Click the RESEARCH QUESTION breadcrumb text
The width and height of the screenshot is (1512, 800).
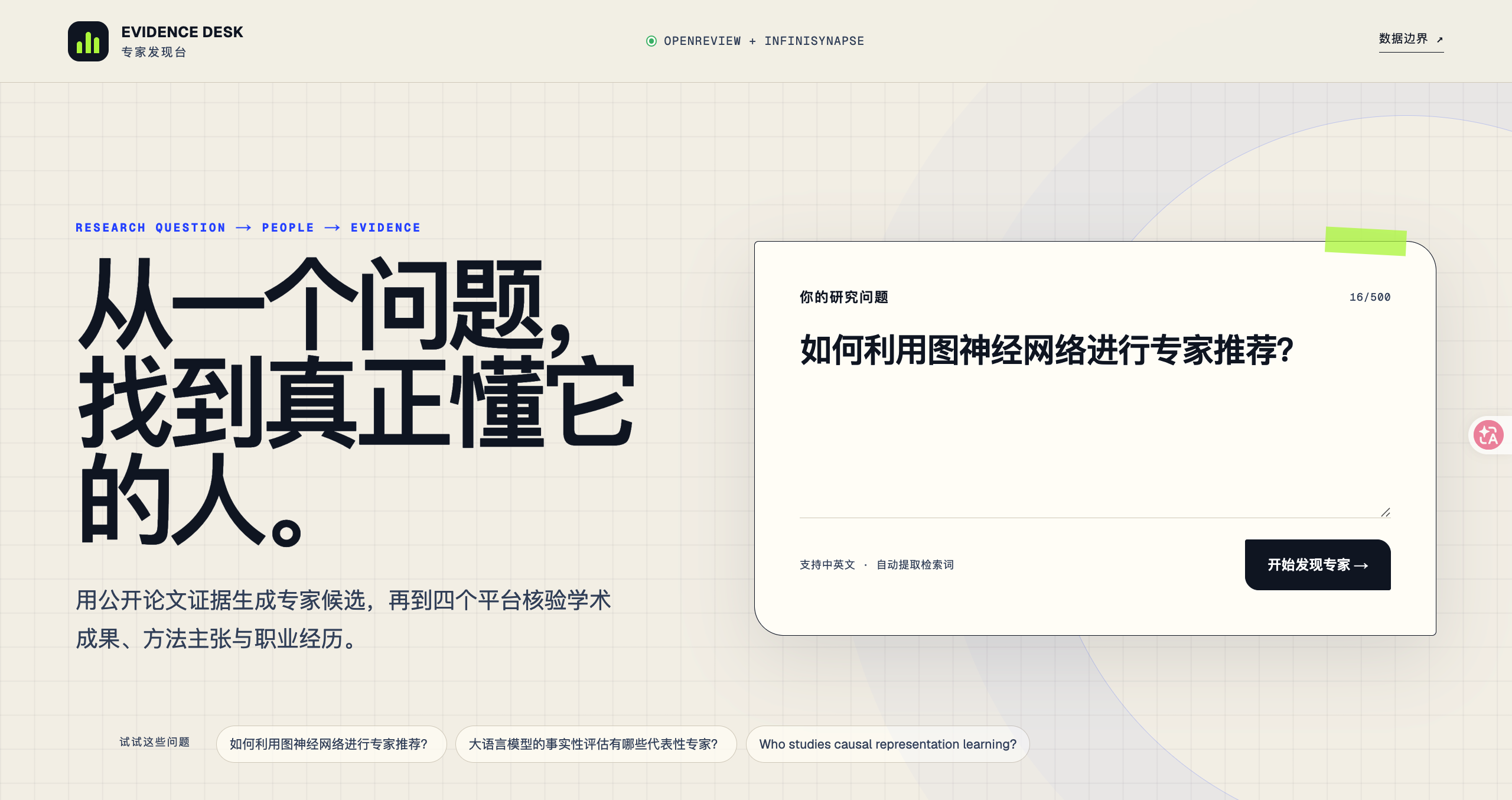[x=151, y=227]
